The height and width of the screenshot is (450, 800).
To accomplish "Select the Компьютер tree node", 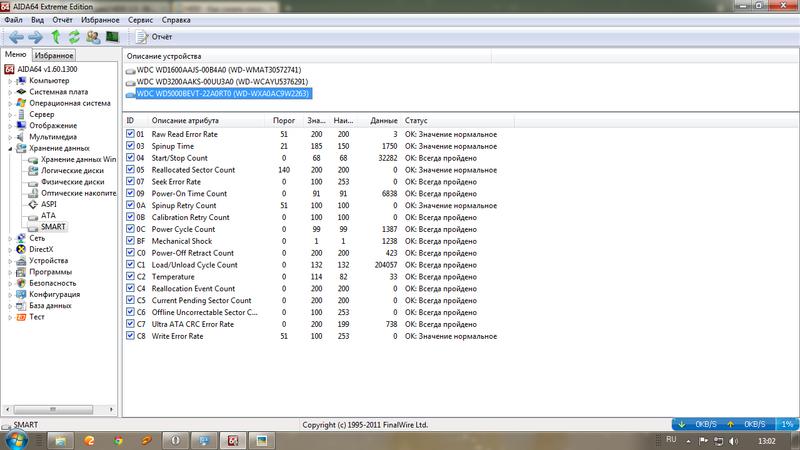I will (x=49, y=81).
